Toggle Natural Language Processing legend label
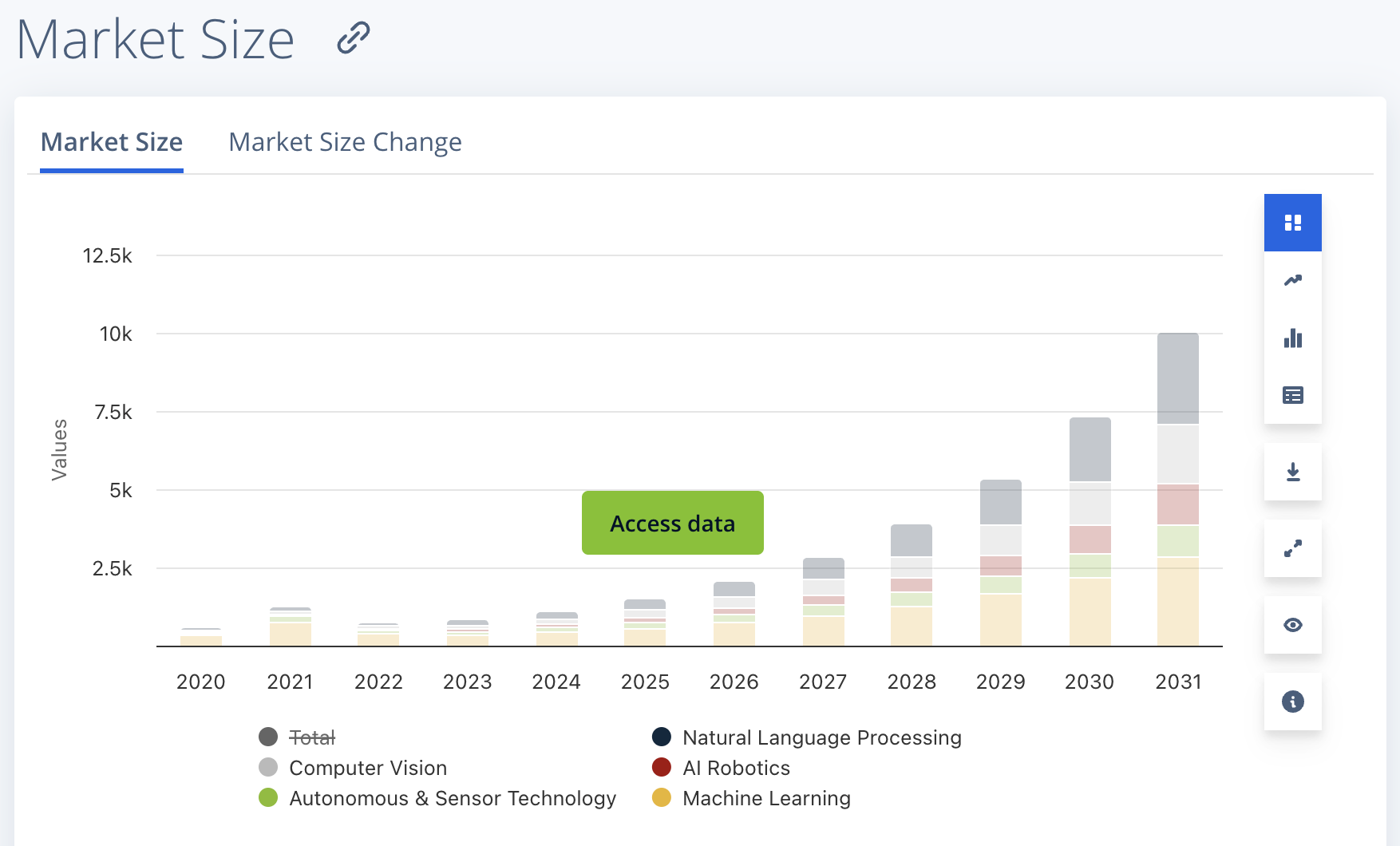This screenshot has height=846, width=1400. (821, 737)
